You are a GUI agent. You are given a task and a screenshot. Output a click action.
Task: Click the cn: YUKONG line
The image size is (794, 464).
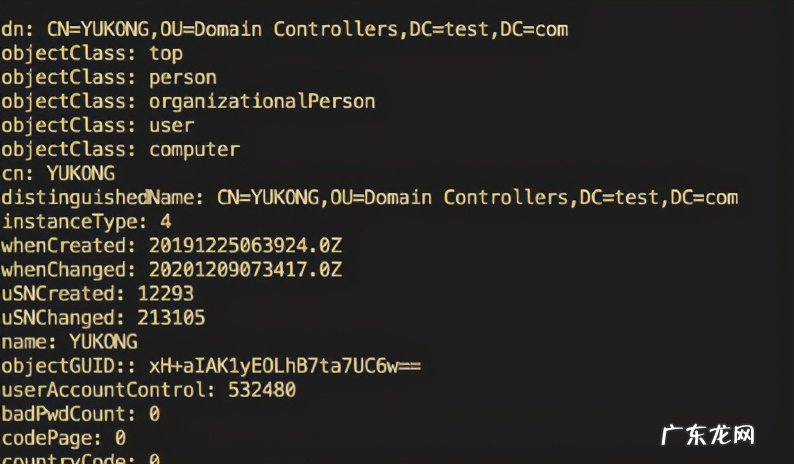click(x=58, y=173)
